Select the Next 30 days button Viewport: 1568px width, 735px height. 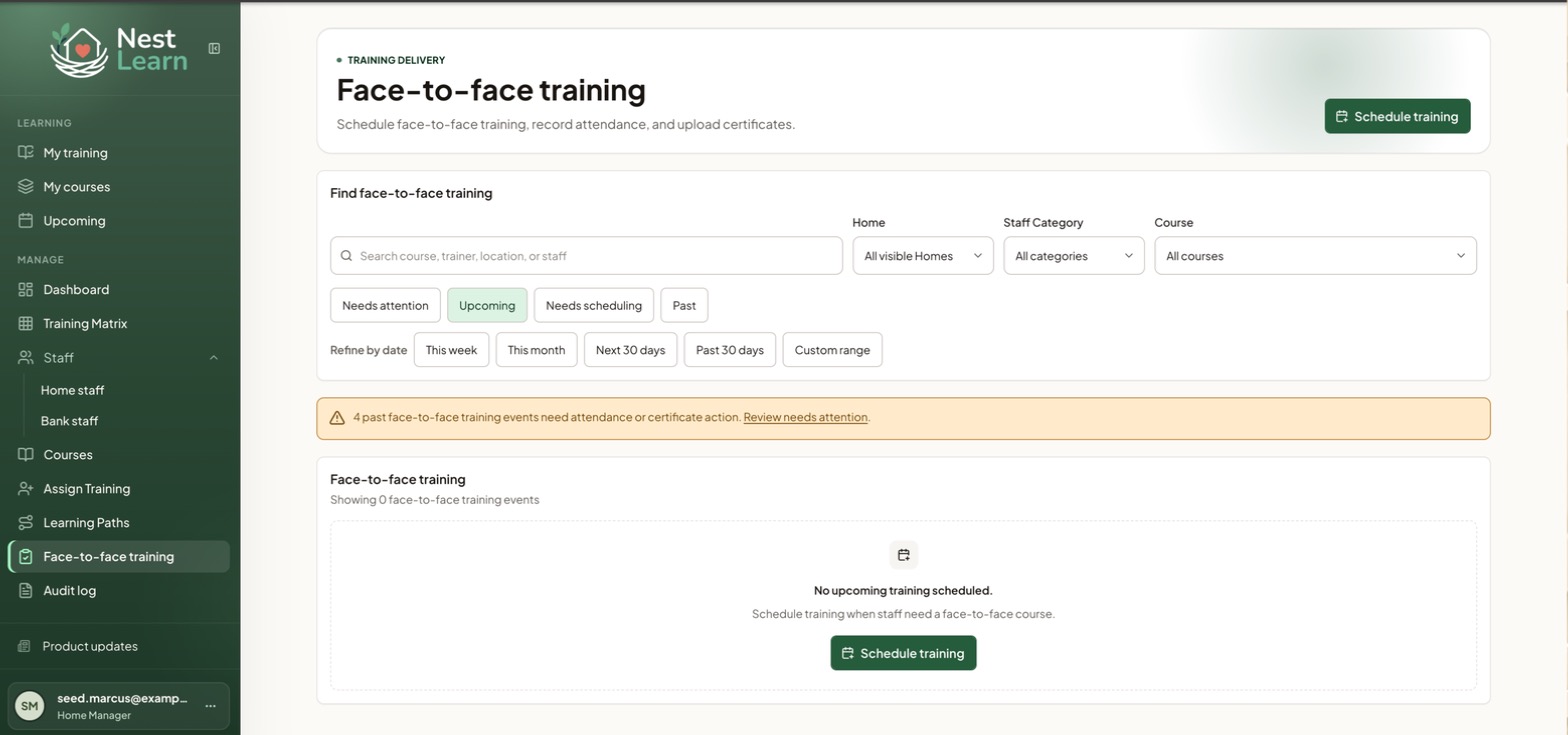630,350
